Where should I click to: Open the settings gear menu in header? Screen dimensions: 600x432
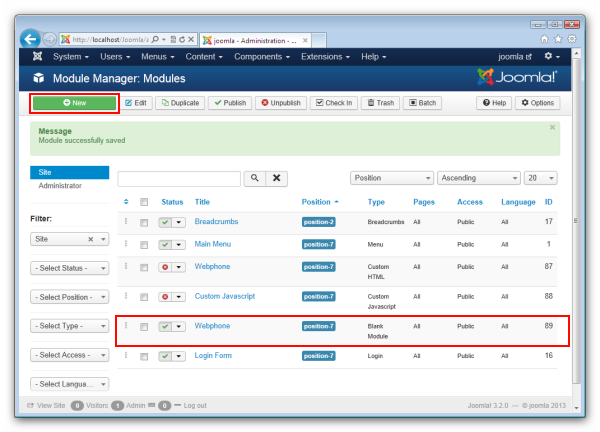click(x=552, y=57)
